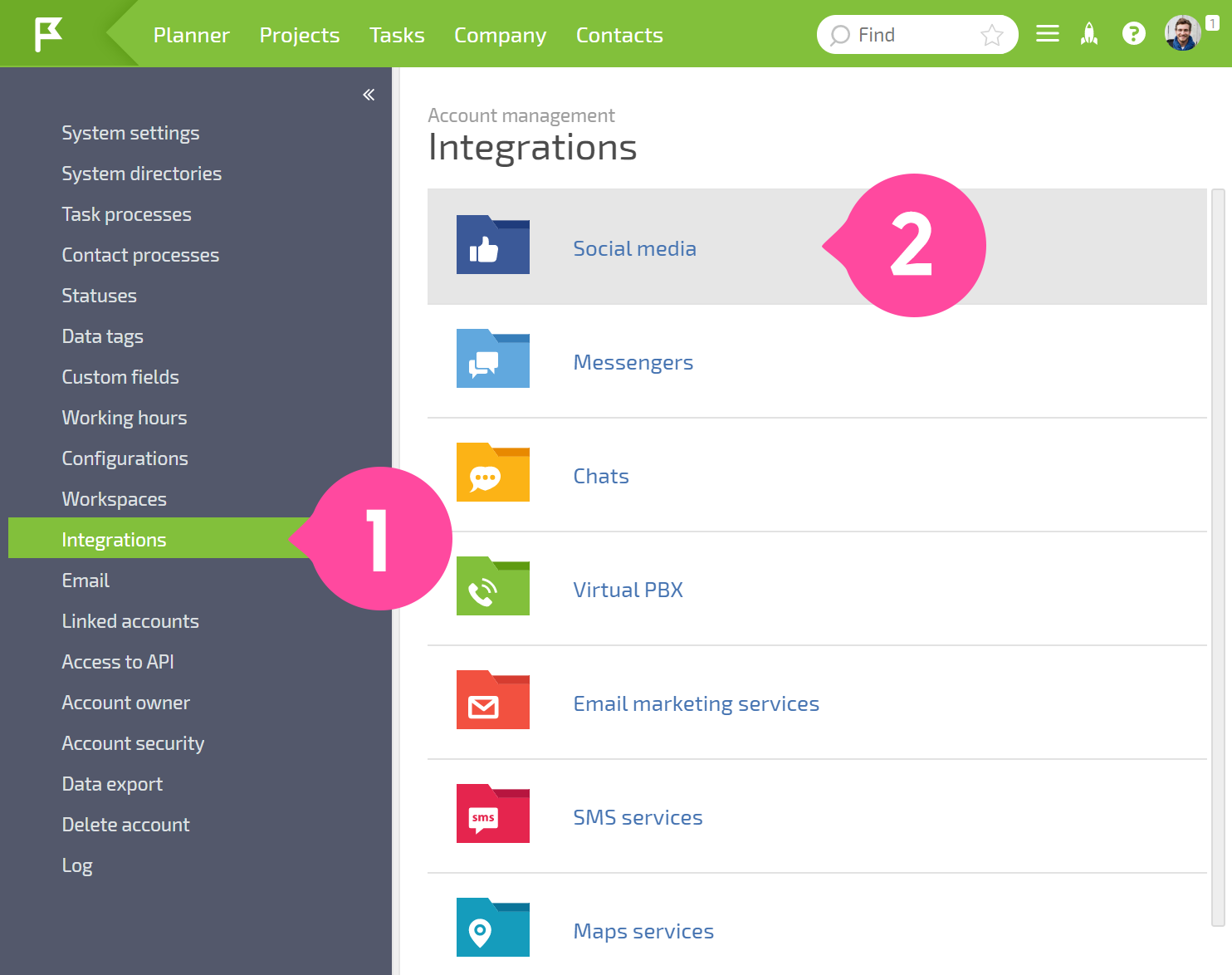Open the Messengers link
1232x975 pixels.
[x=633, y=363]
